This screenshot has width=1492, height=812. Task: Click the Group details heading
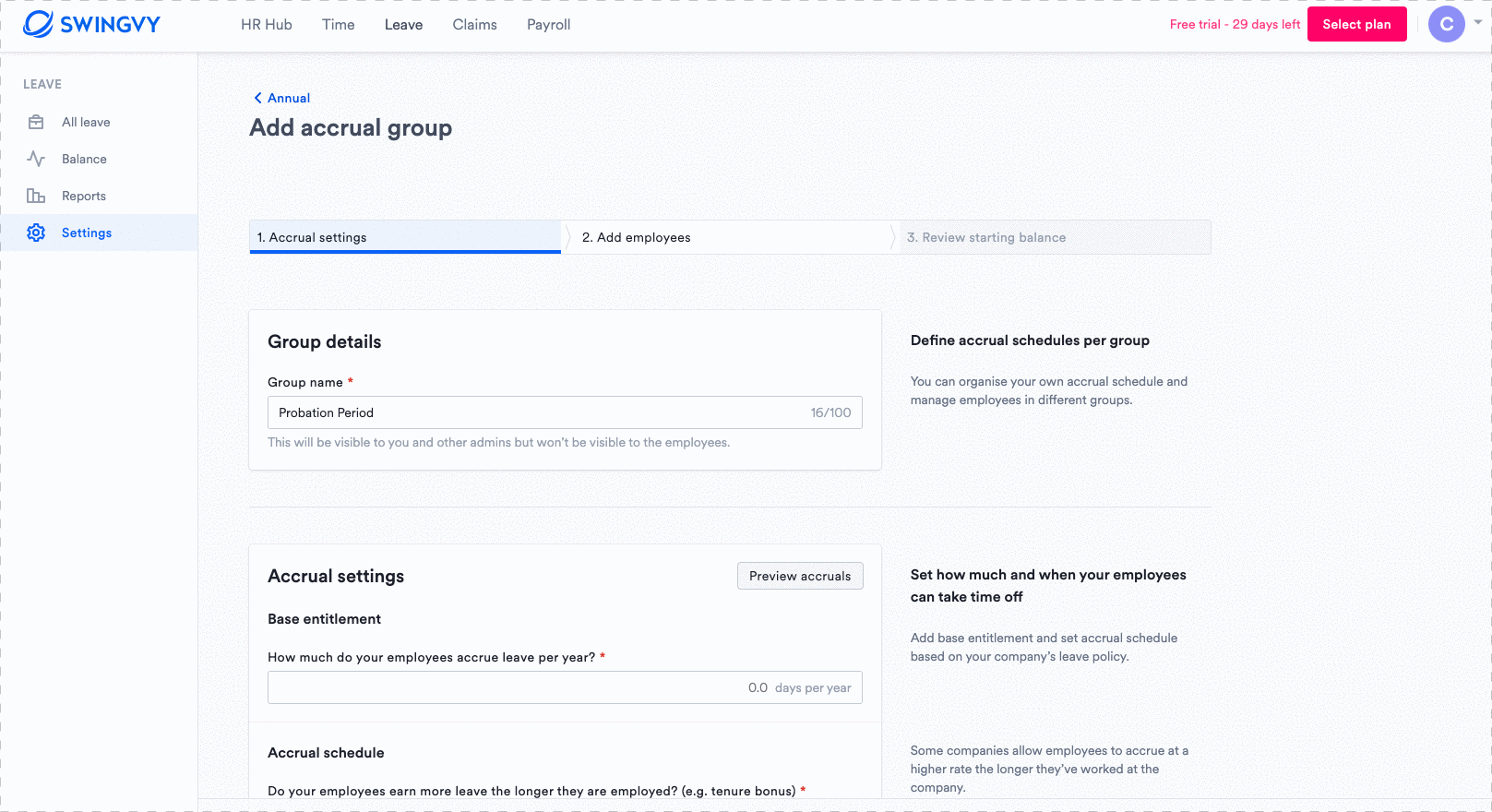pyautogui.click(x=324, y=341)
